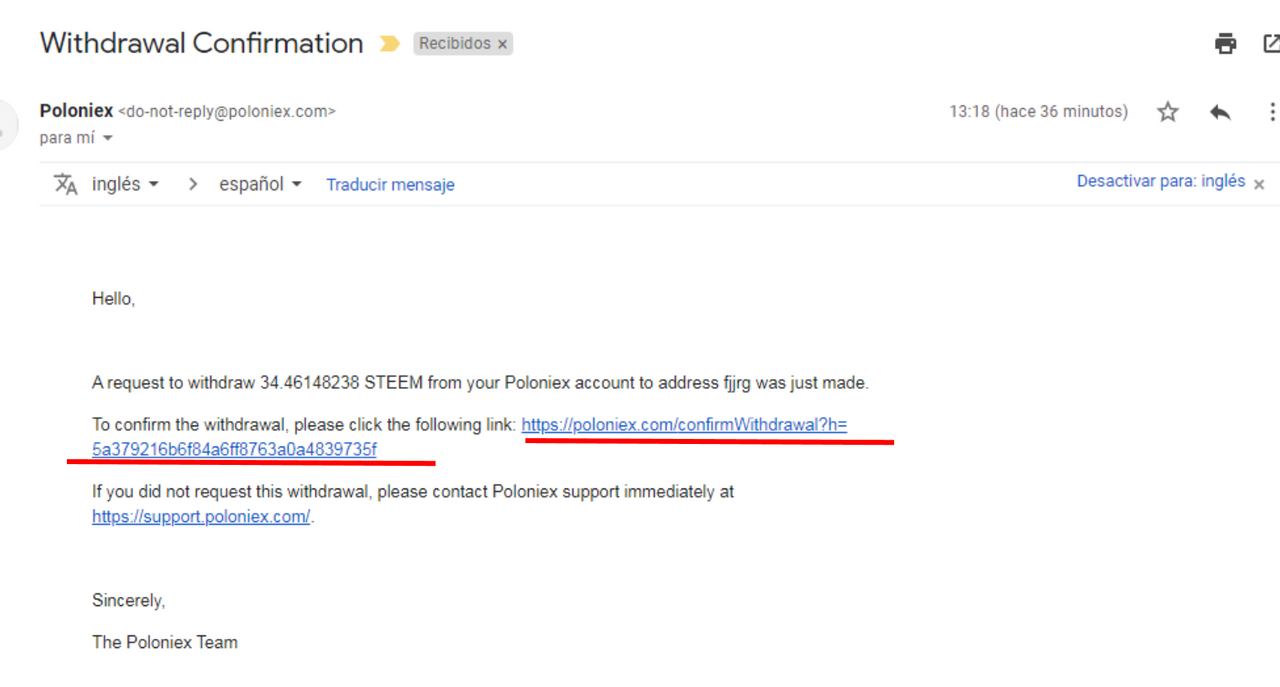Reply using the arrow icon
The image size is (1280, 687).
click(x=1220, y=112)
